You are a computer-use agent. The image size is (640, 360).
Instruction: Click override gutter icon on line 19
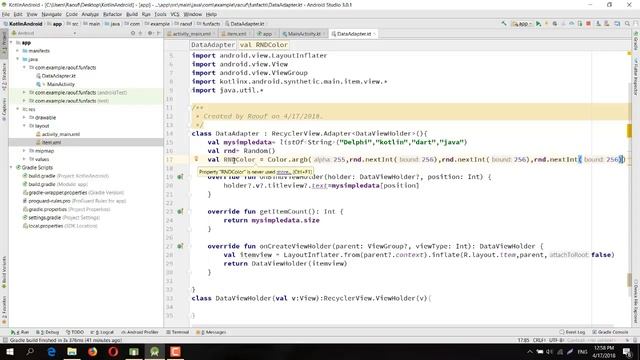pos(180,177)
